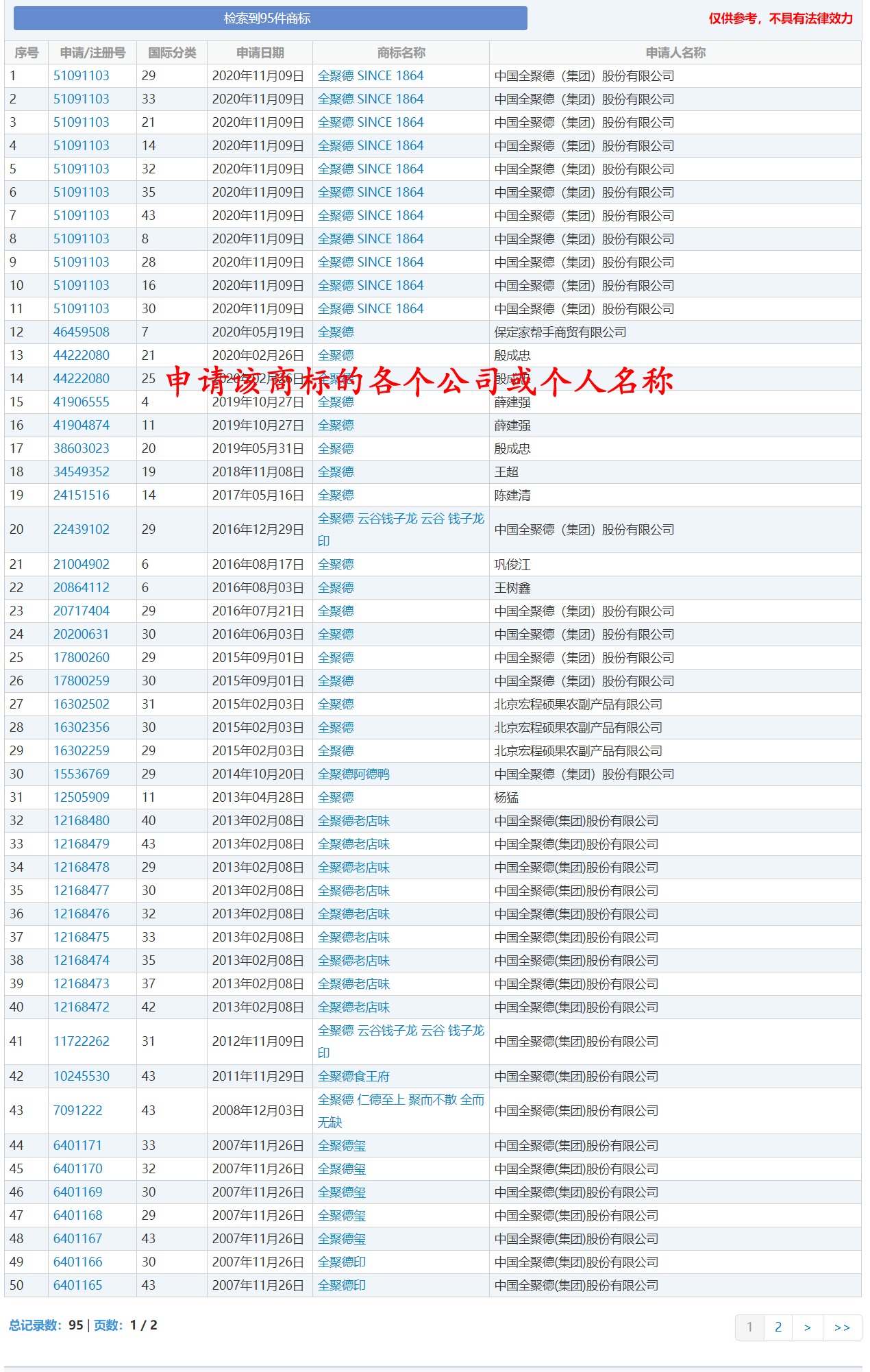
Task: Open 全聚德 云谷钱子龙 link in row 41
Action: coord(401,1042)
